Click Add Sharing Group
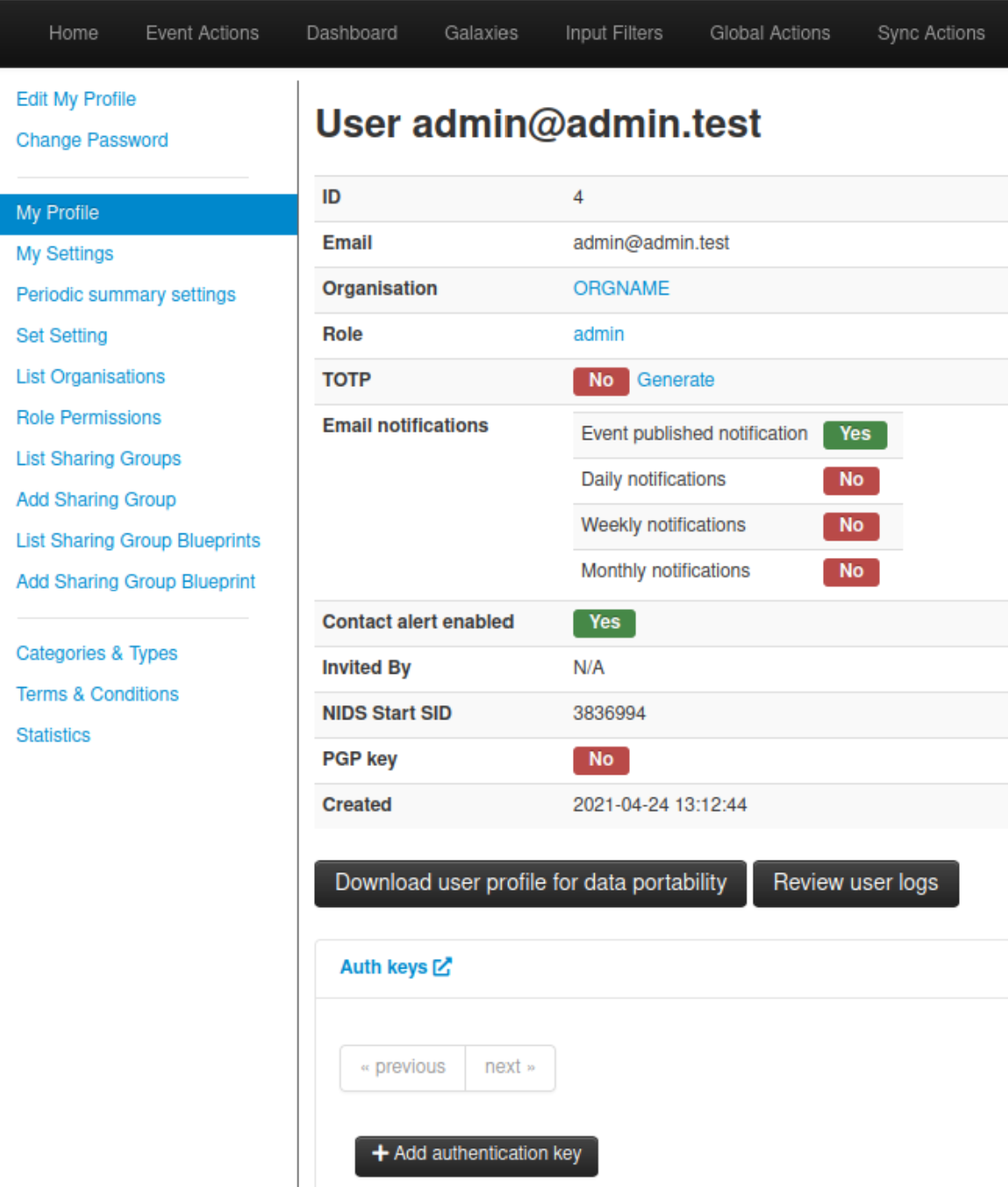Viewport: 1008px width, 1187px height. (97, 500)
